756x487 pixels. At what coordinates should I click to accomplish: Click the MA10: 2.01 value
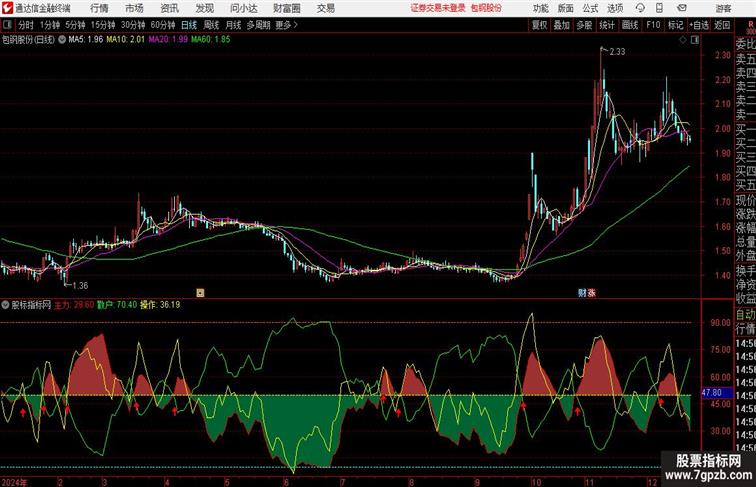tap(125, 40)
